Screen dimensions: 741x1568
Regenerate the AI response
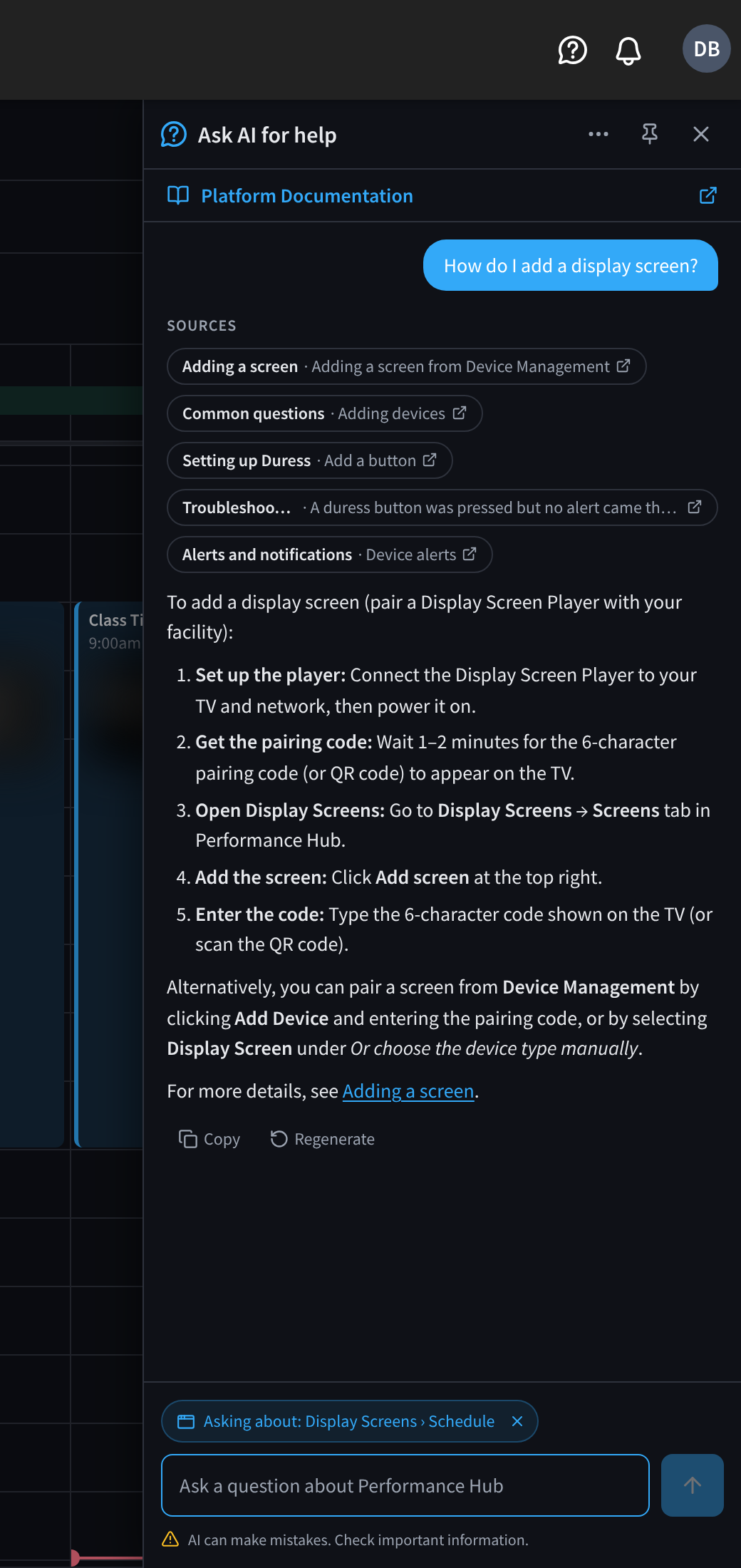click(x=322, y=1139)
